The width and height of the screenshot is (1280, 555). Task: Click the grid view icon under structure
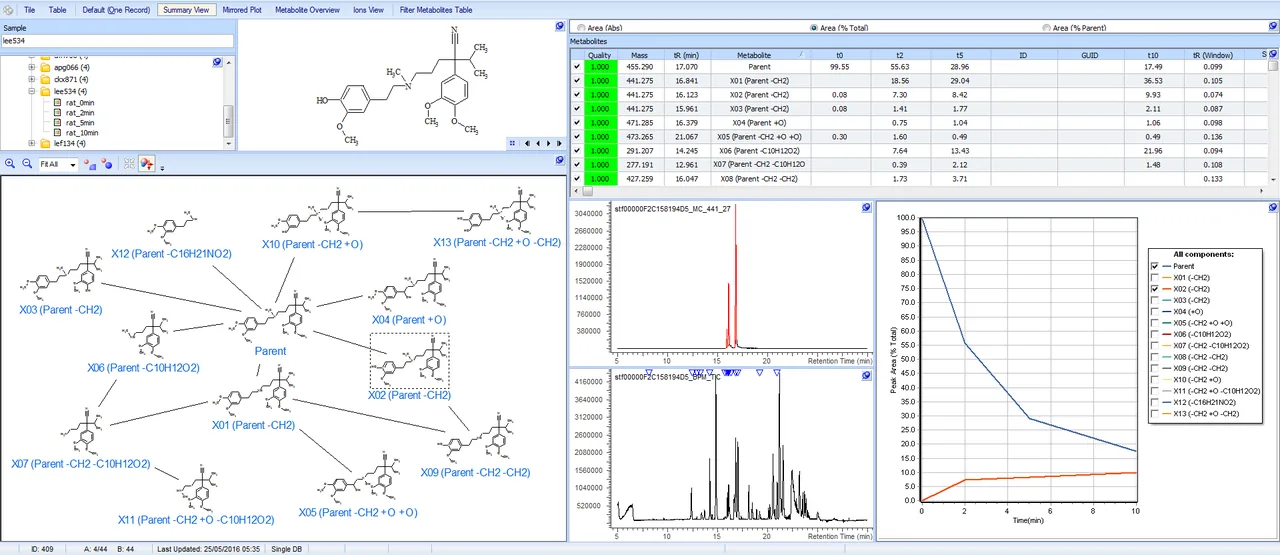[x=512, y=143]
